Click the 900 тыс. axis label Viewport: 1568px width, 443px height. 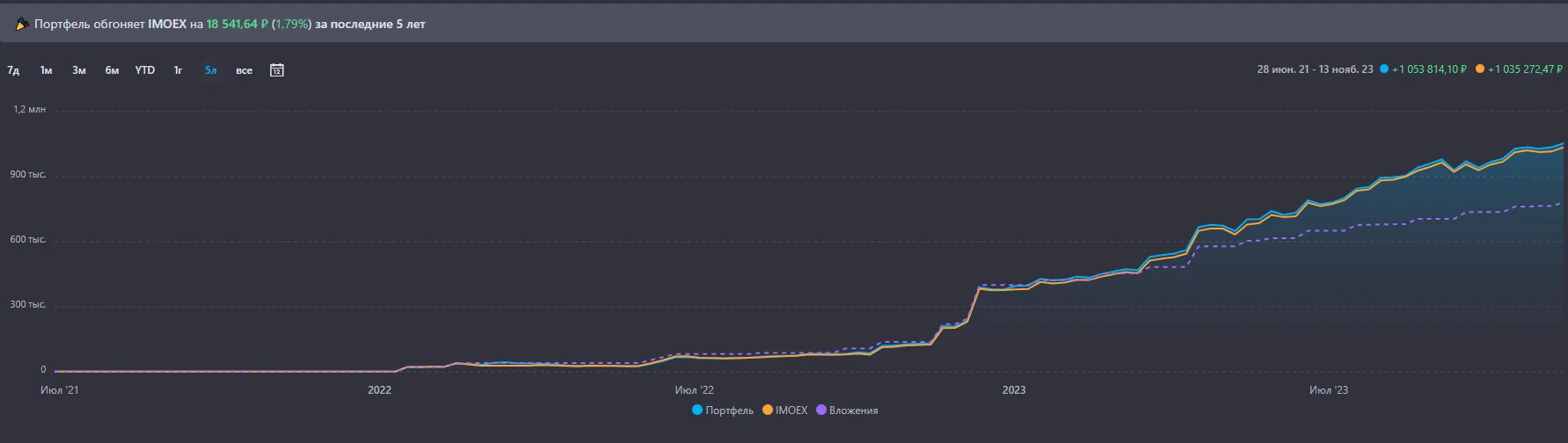(30, 175)
